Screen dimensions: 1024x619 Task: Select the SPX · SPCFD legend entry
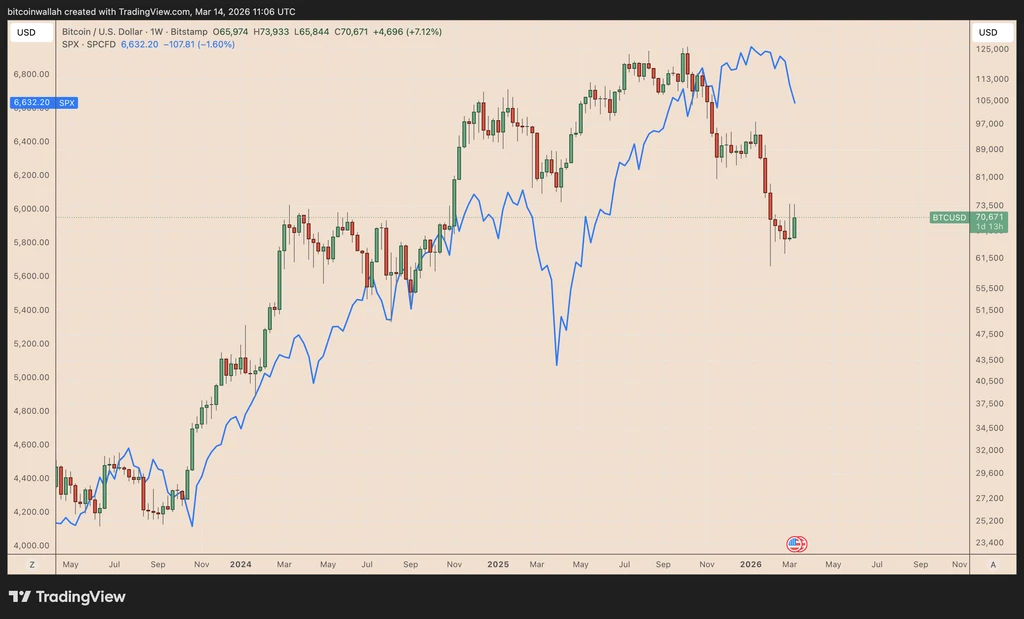[89, 44]
